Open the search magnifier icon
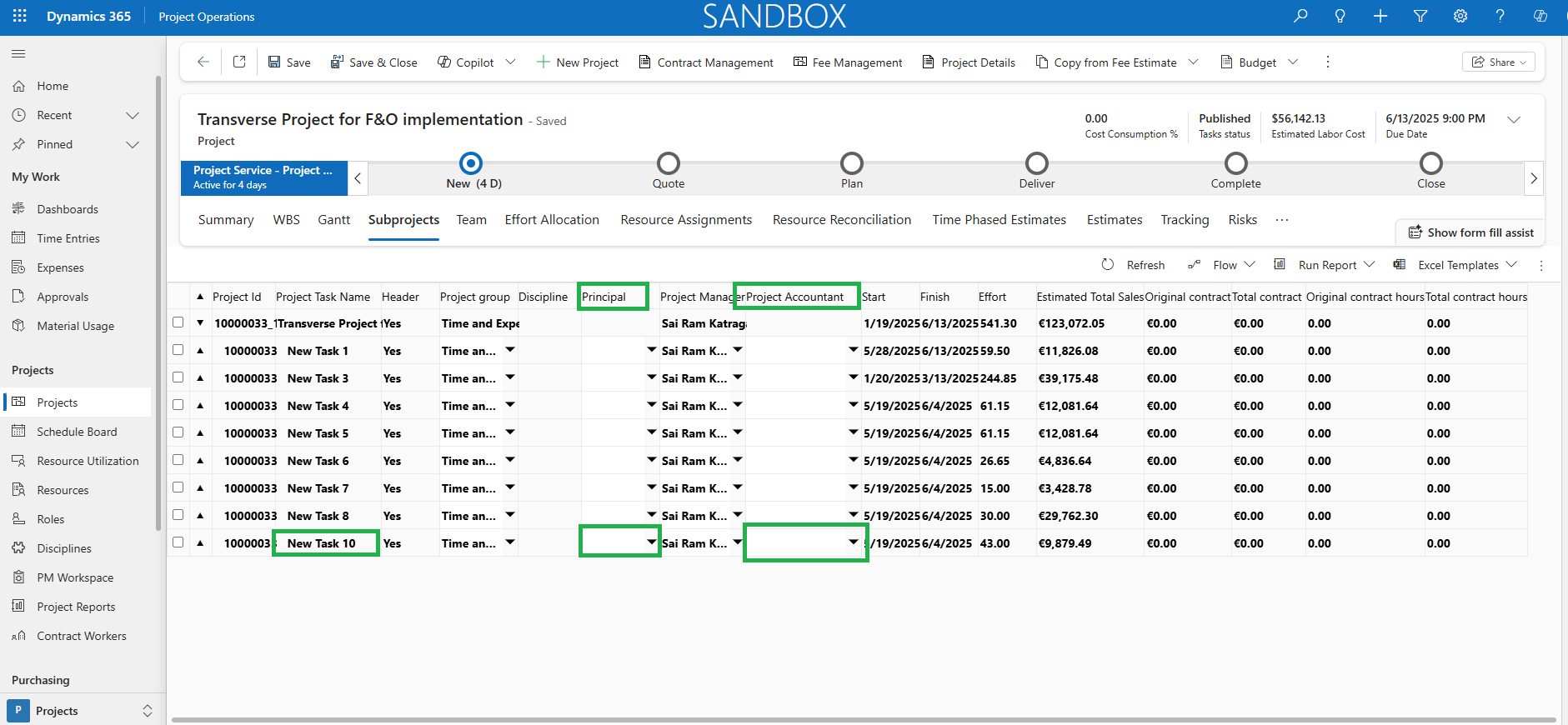The height and width of the screenshot is (725, 1568). (1300, 16)
